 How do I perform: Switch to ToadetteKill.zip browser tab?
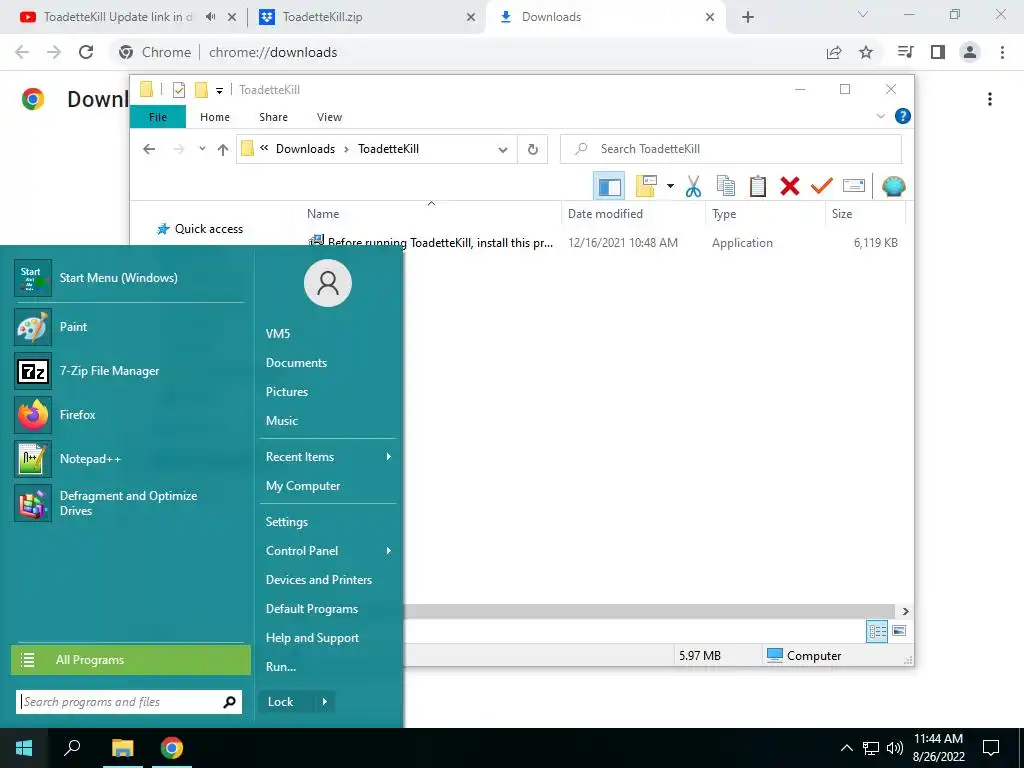click(x=367, y=17)
